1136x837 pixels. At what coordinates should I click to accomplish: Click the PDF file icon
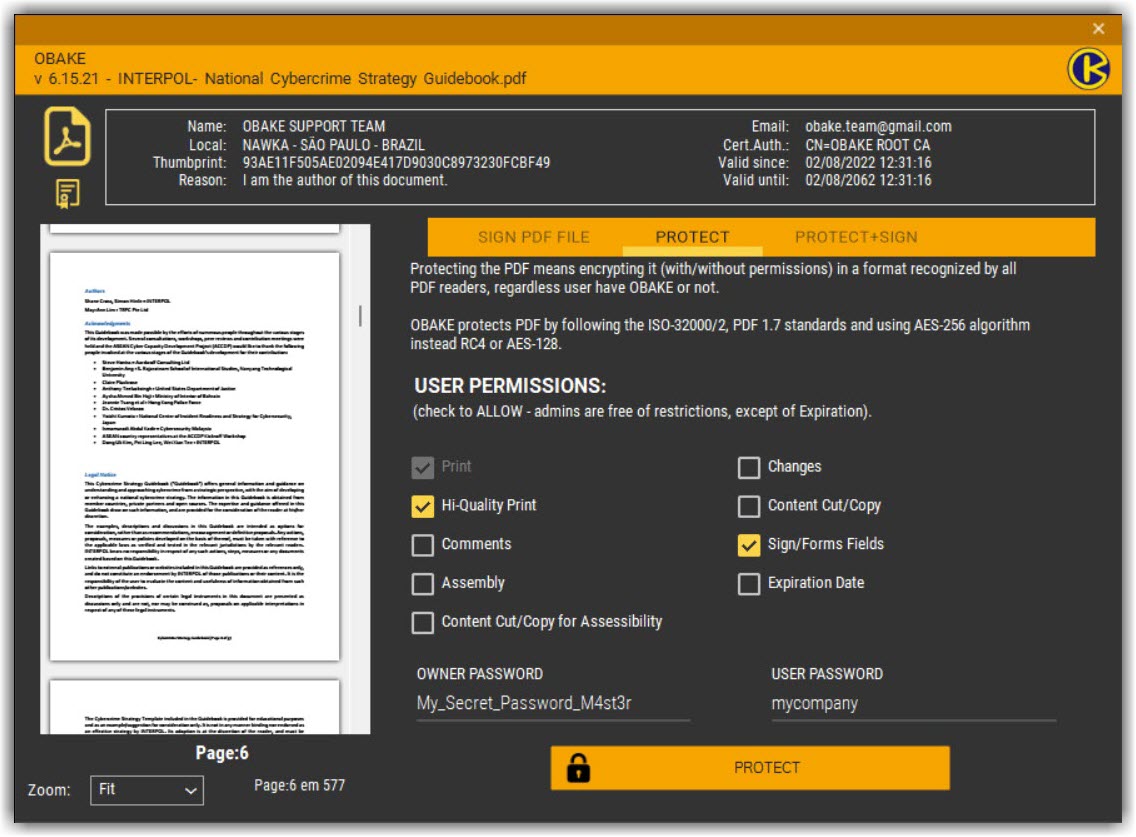click(x=67, y=136)
